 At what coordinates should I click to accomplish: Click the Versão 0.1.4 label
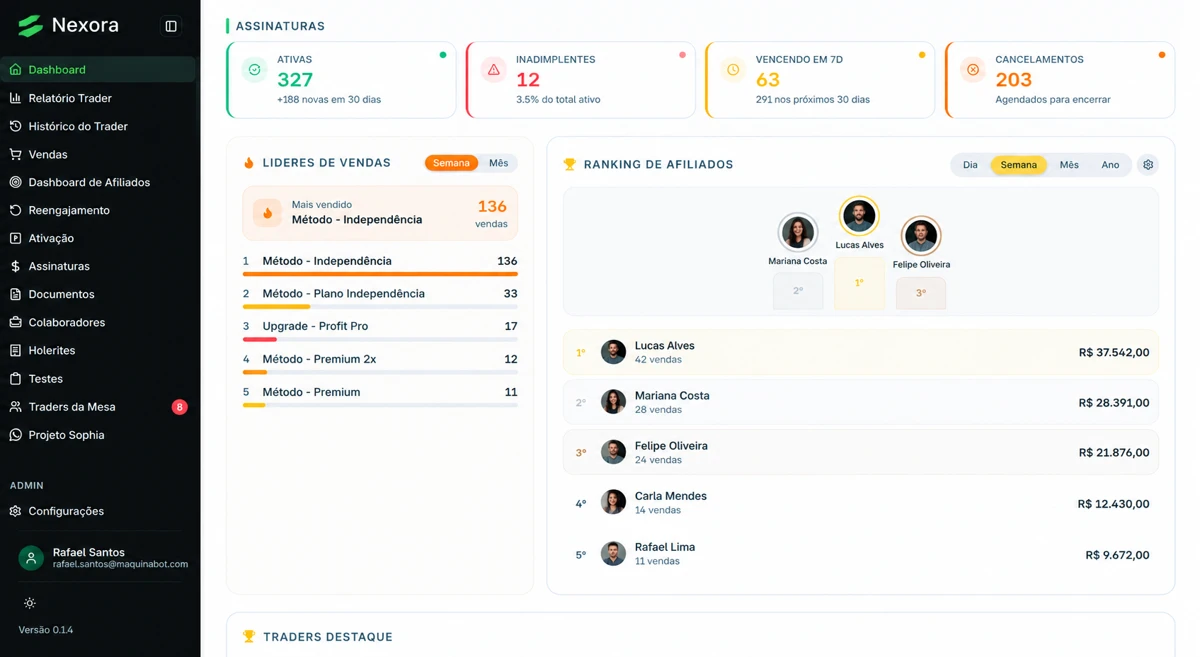(46, 630)
